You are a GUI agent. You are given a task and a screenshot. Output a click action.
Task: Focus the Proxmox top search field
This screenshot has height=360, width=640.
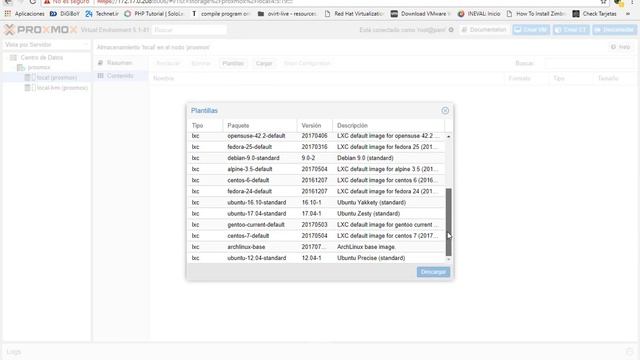(189, 30)
